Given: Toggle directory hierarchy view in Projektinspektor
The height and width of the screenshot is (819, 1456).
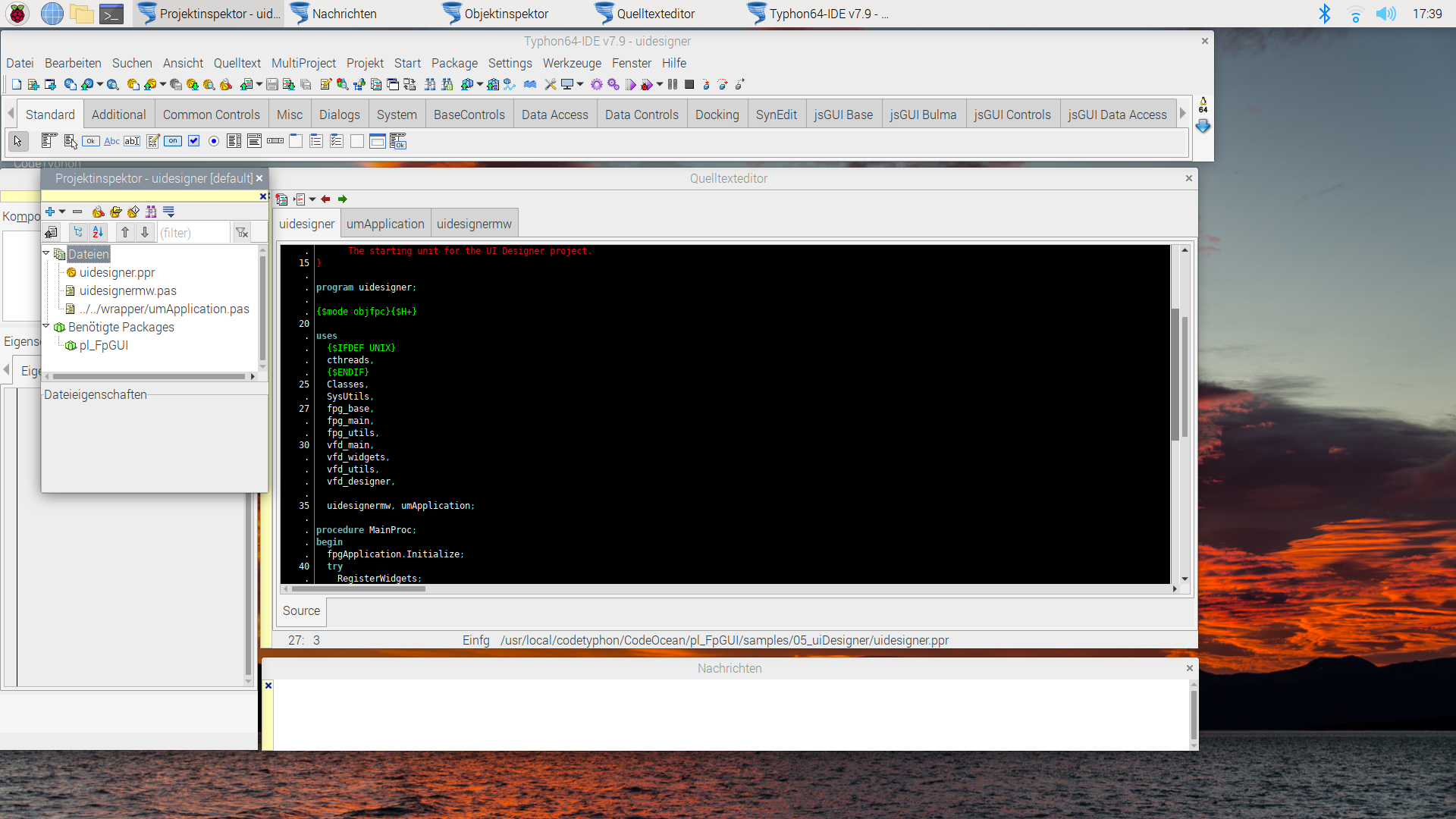Looking at the screenshot, I should [78, 232].
